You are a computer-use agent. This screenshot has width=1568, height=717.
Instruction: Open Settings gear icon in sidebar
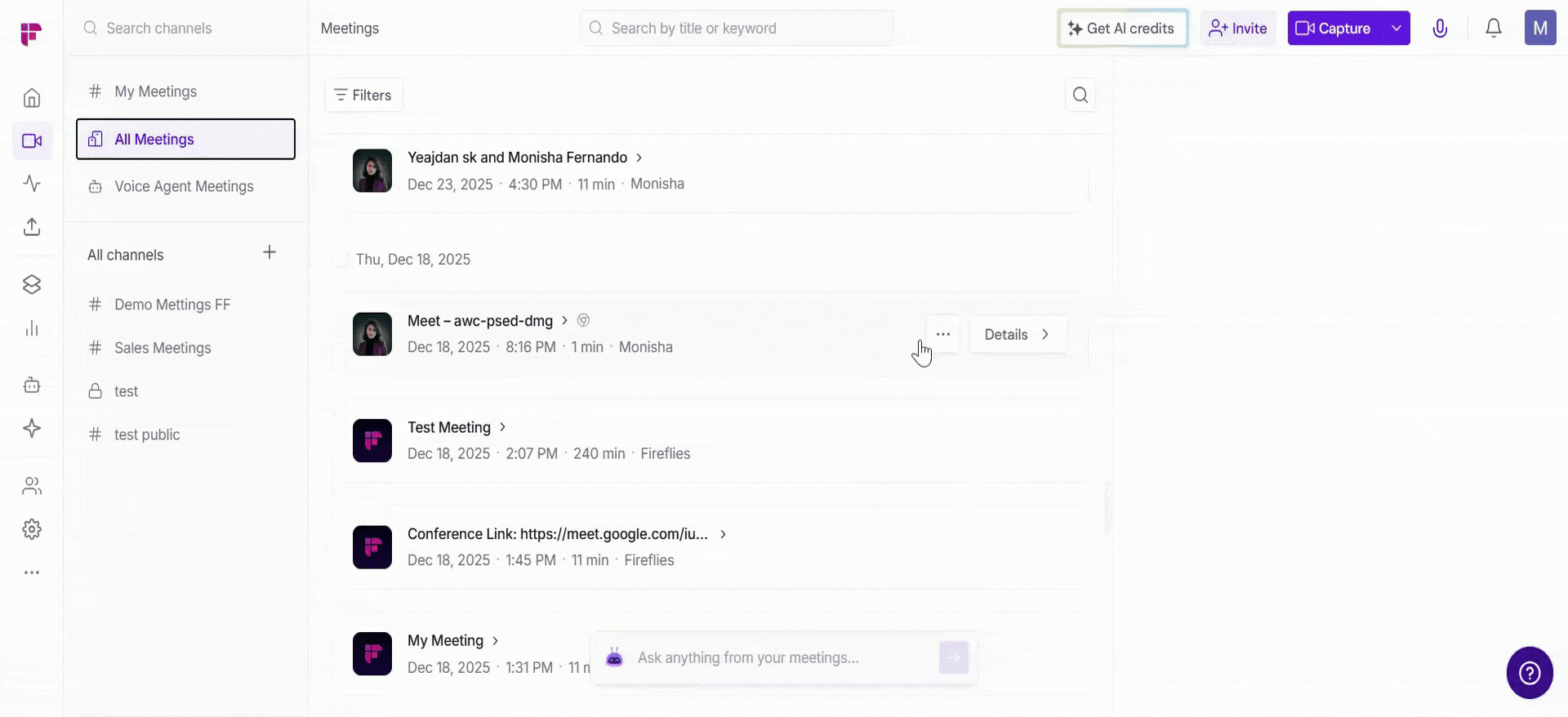pos(32,529)
